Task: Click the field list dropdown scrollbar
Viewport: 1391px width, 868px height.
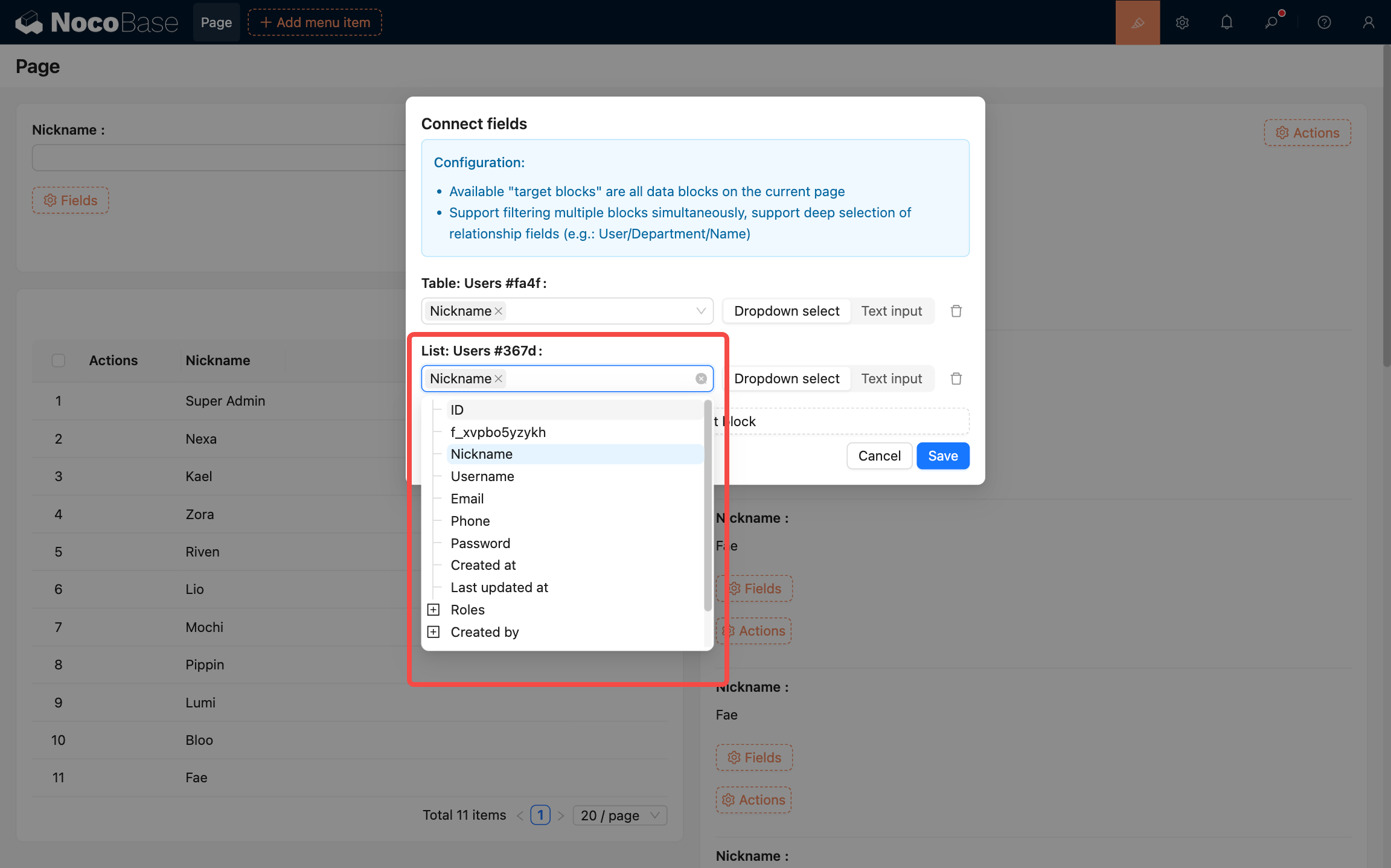Action: (x=708, y=506)
